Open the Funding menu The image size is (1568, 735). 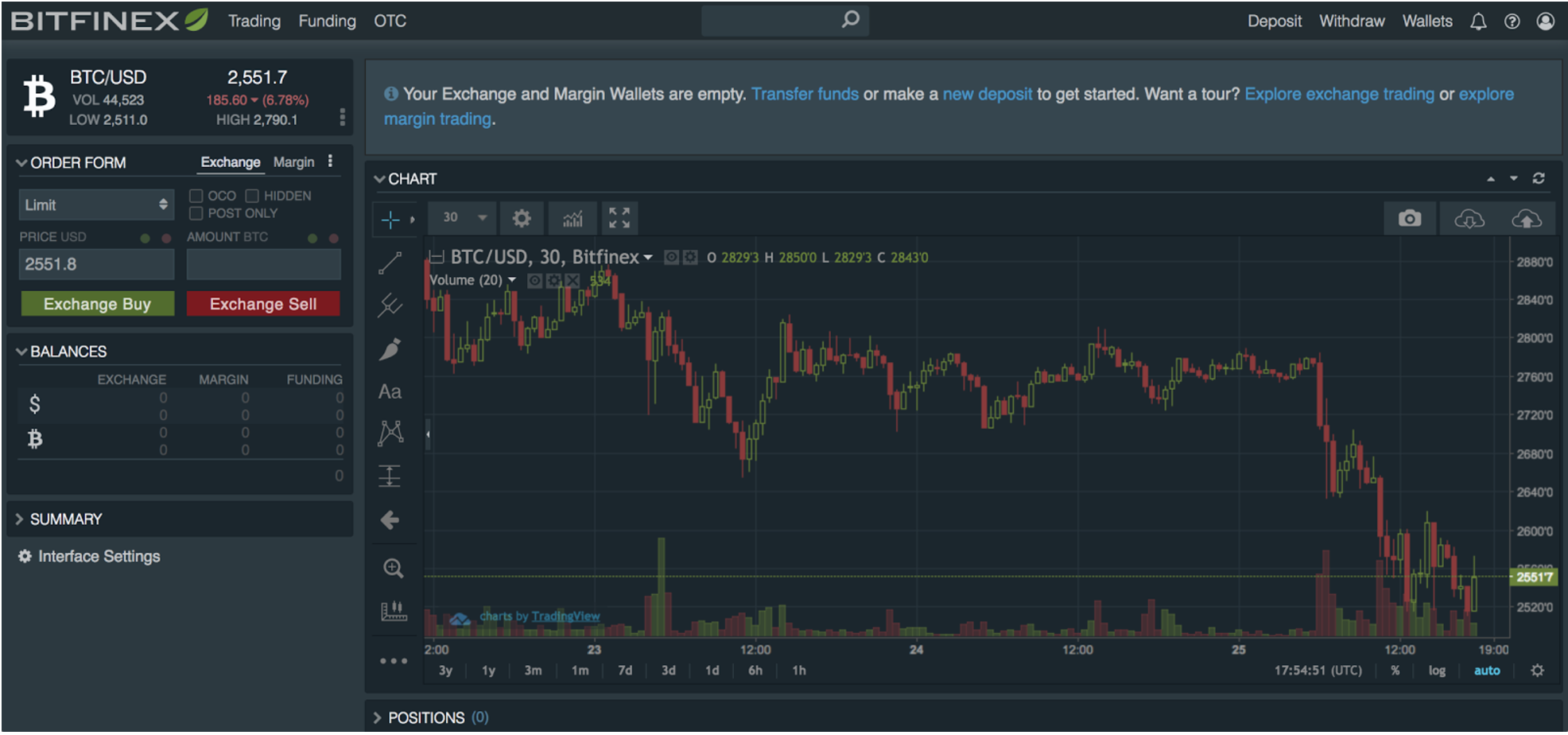[x=327, y=21]
